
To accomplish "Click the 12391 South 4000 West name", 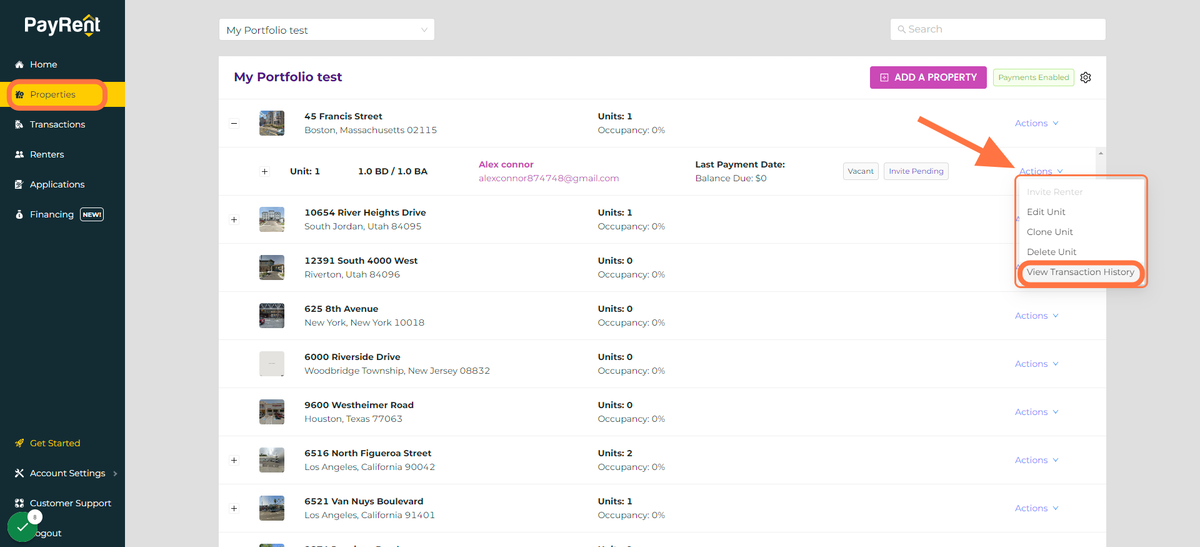I will [x=361, y=260].
